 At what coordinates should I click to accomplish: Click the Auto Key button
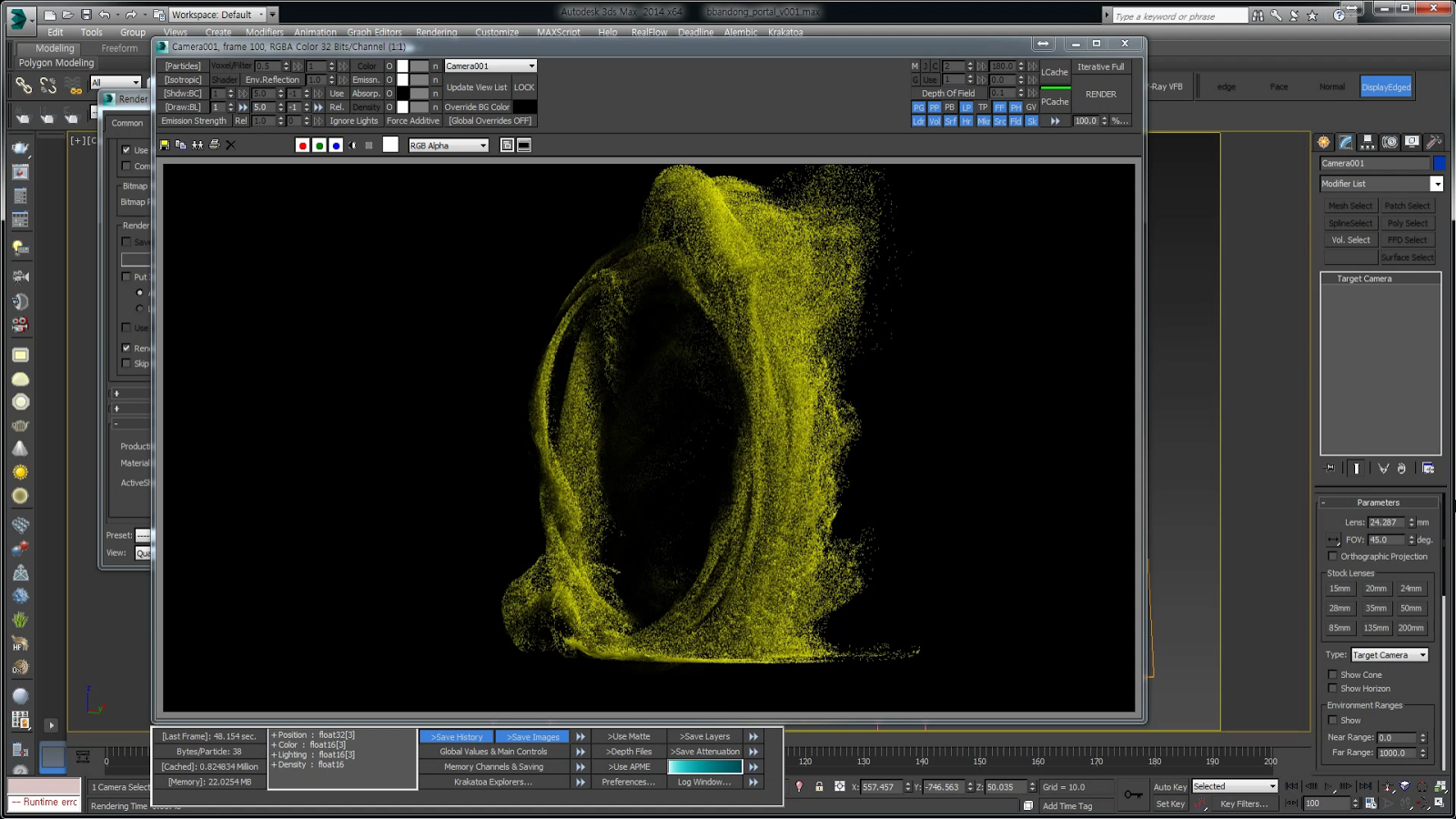[x=1170, y=787]
